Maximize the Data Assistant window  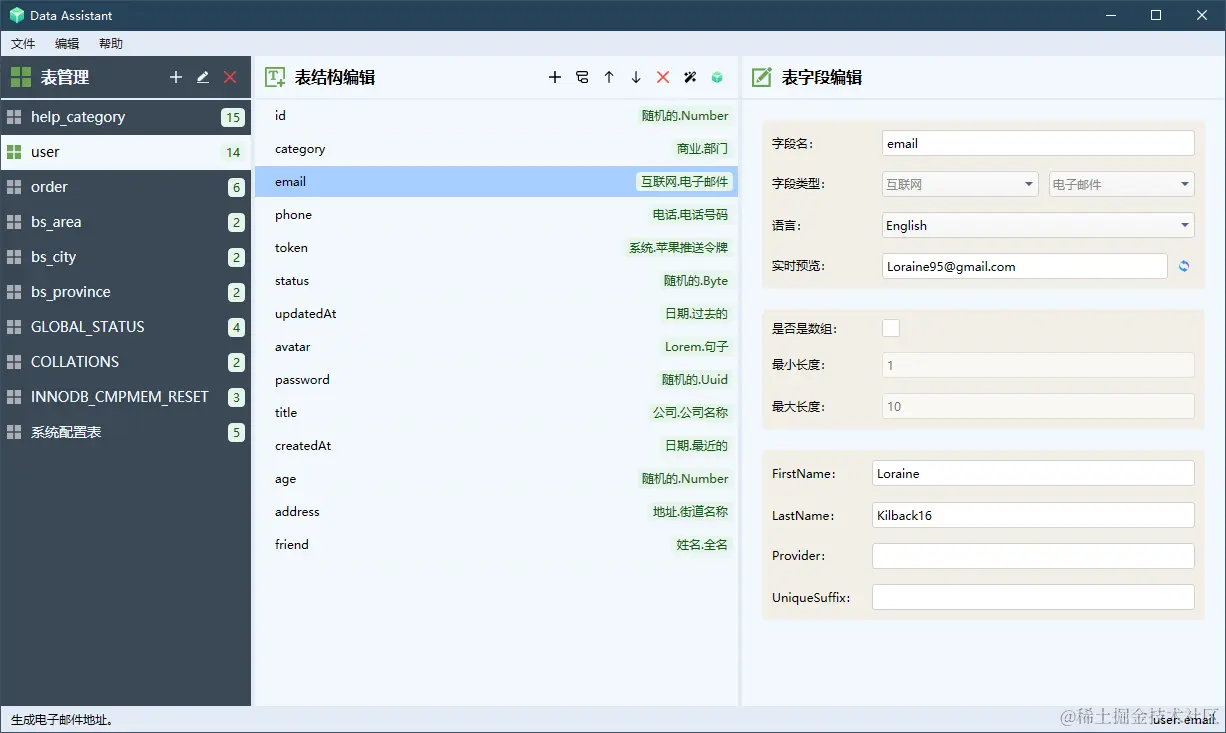click(1156, 15)
